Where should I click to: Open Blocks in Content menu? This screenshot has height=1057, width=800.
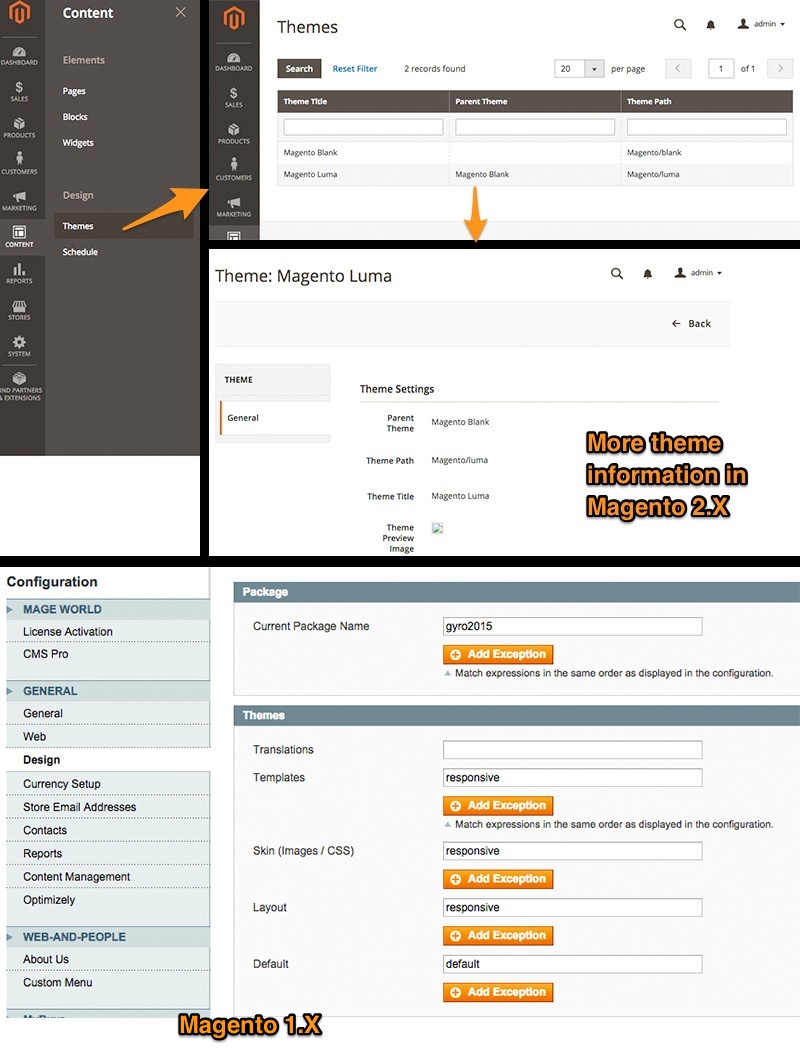75,117
